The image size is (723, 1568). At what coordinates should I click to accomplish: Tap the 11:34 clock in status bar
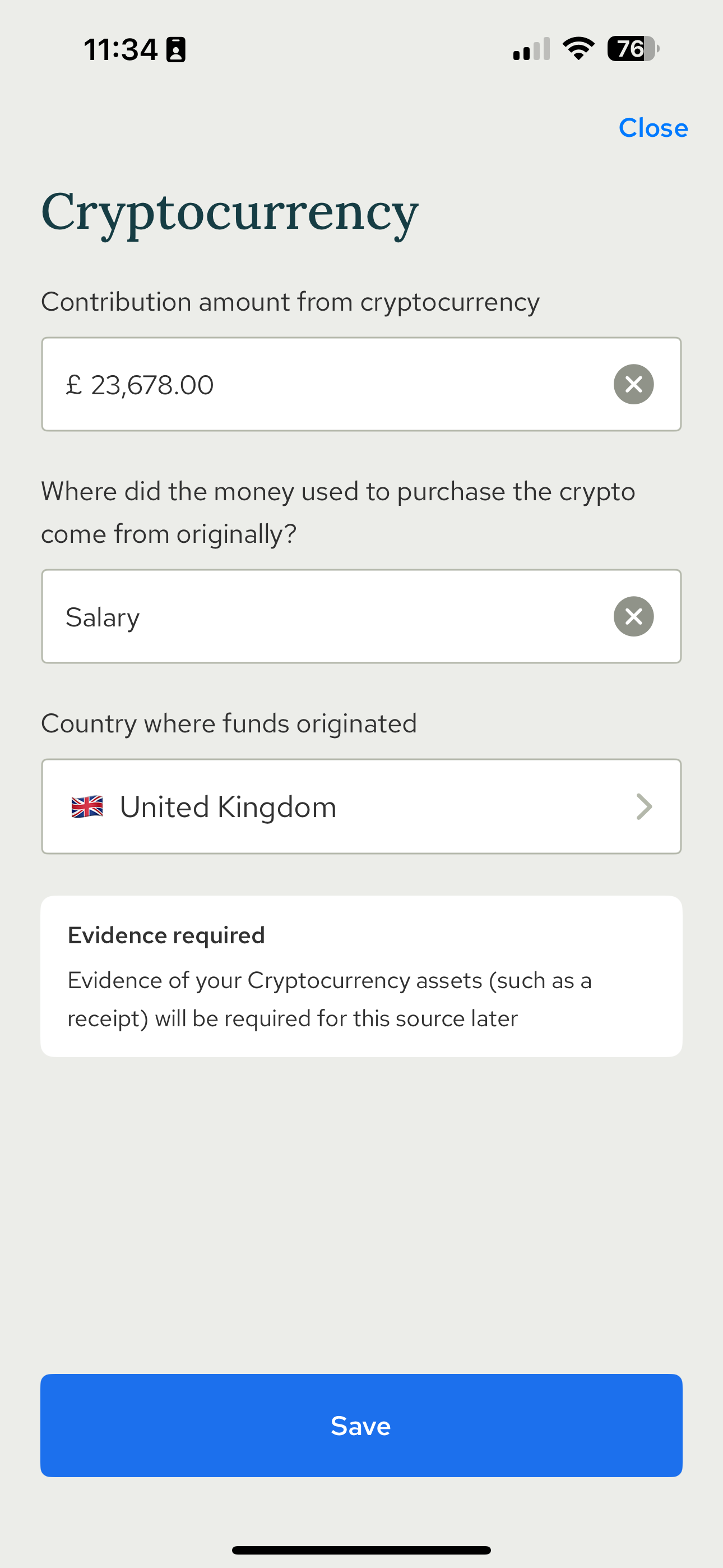click(x=121, y=49)
